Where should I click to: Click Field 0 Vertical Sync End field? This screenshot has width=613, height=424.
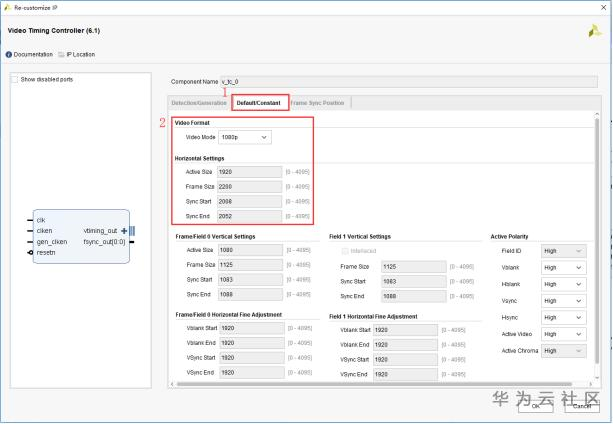[x=250, y=295]
